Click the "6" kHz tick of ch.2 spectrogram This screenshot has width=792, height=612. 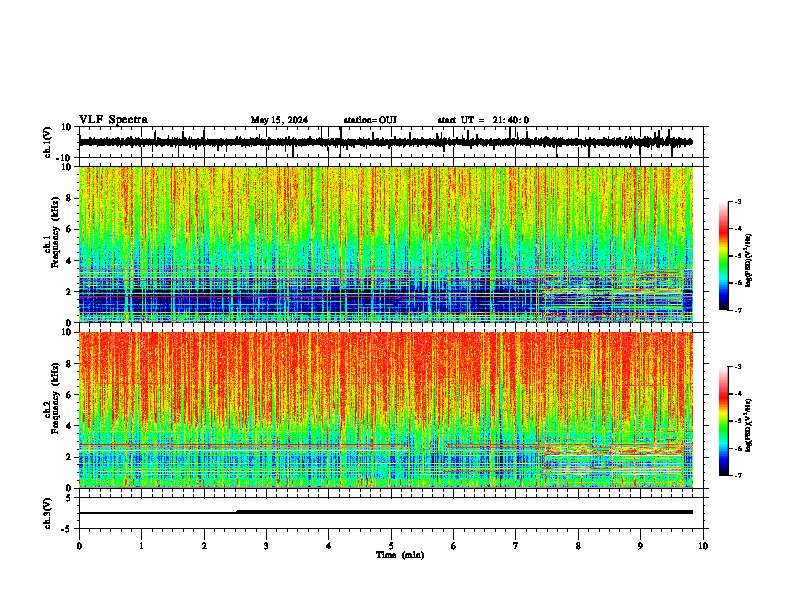[69, 395]
